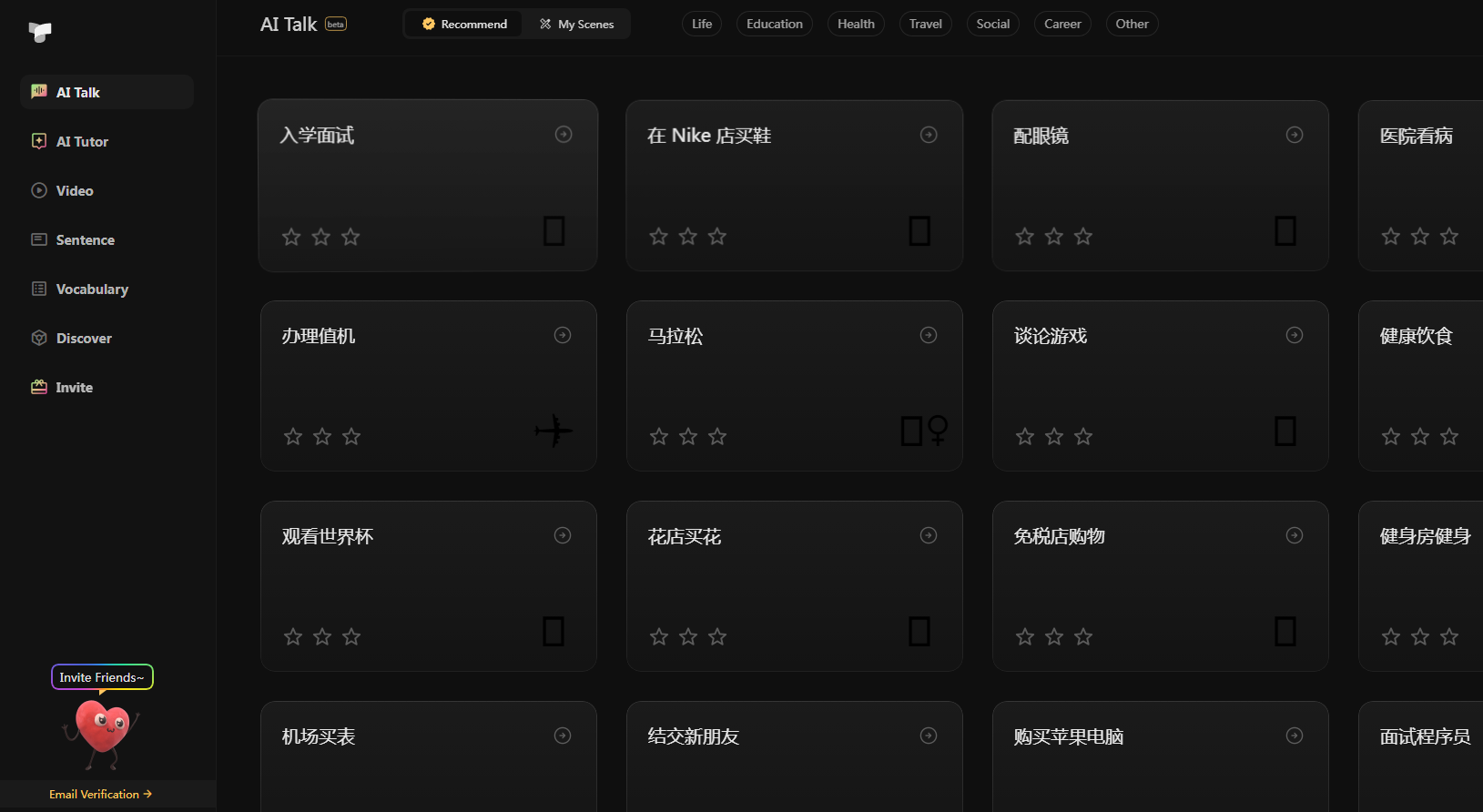
Task: Click arrow icon on 入学面试 card
Action: [x=564, y=135]
